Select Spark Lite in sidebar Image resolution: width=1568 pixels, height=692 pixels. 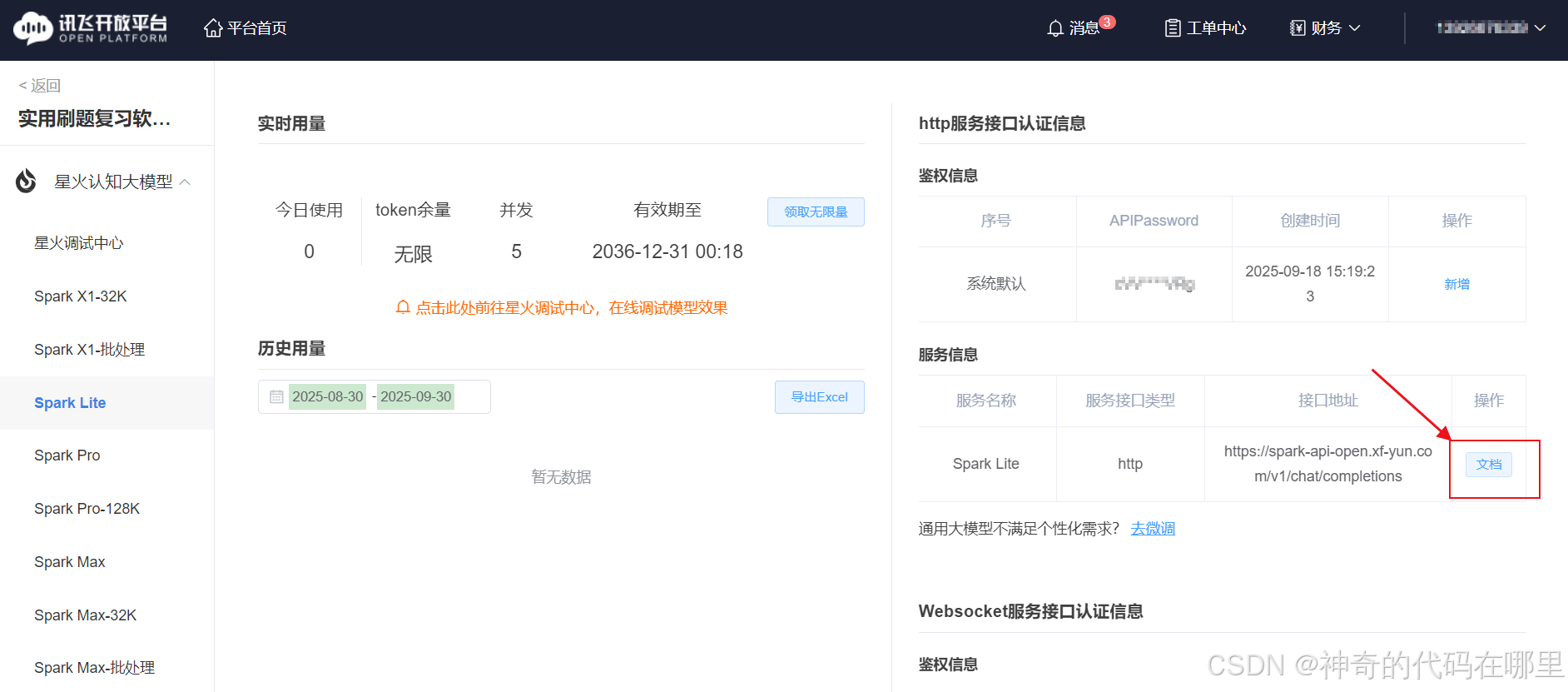70,403
